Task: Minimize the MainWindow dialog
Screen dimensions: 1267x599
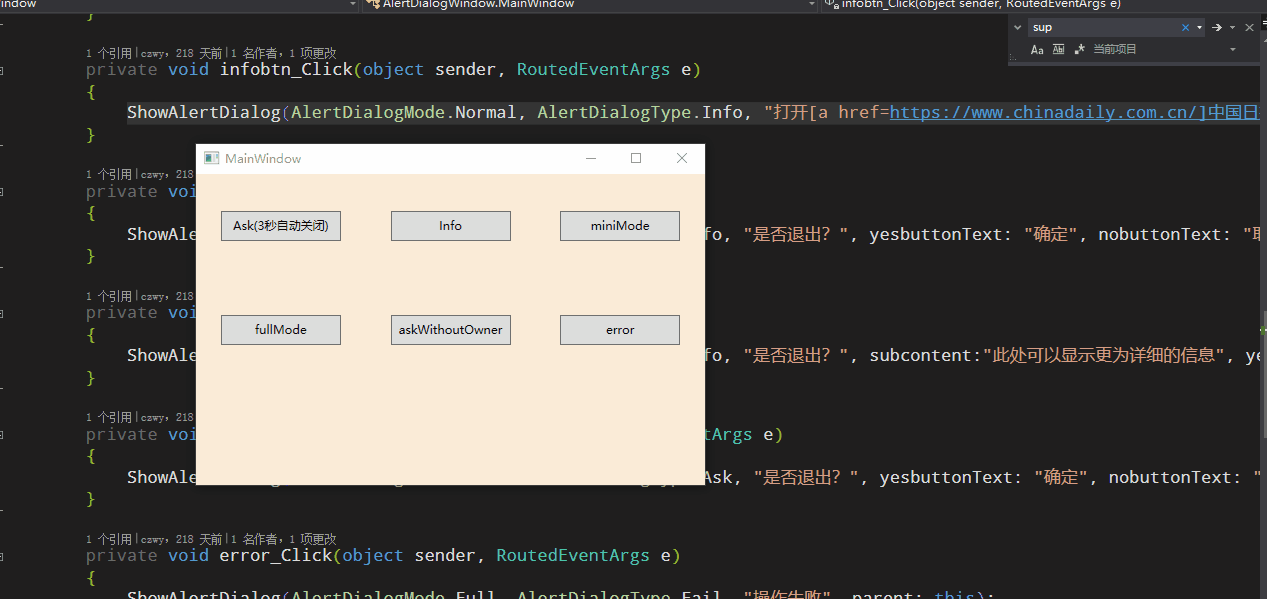Action: [591, 158]
